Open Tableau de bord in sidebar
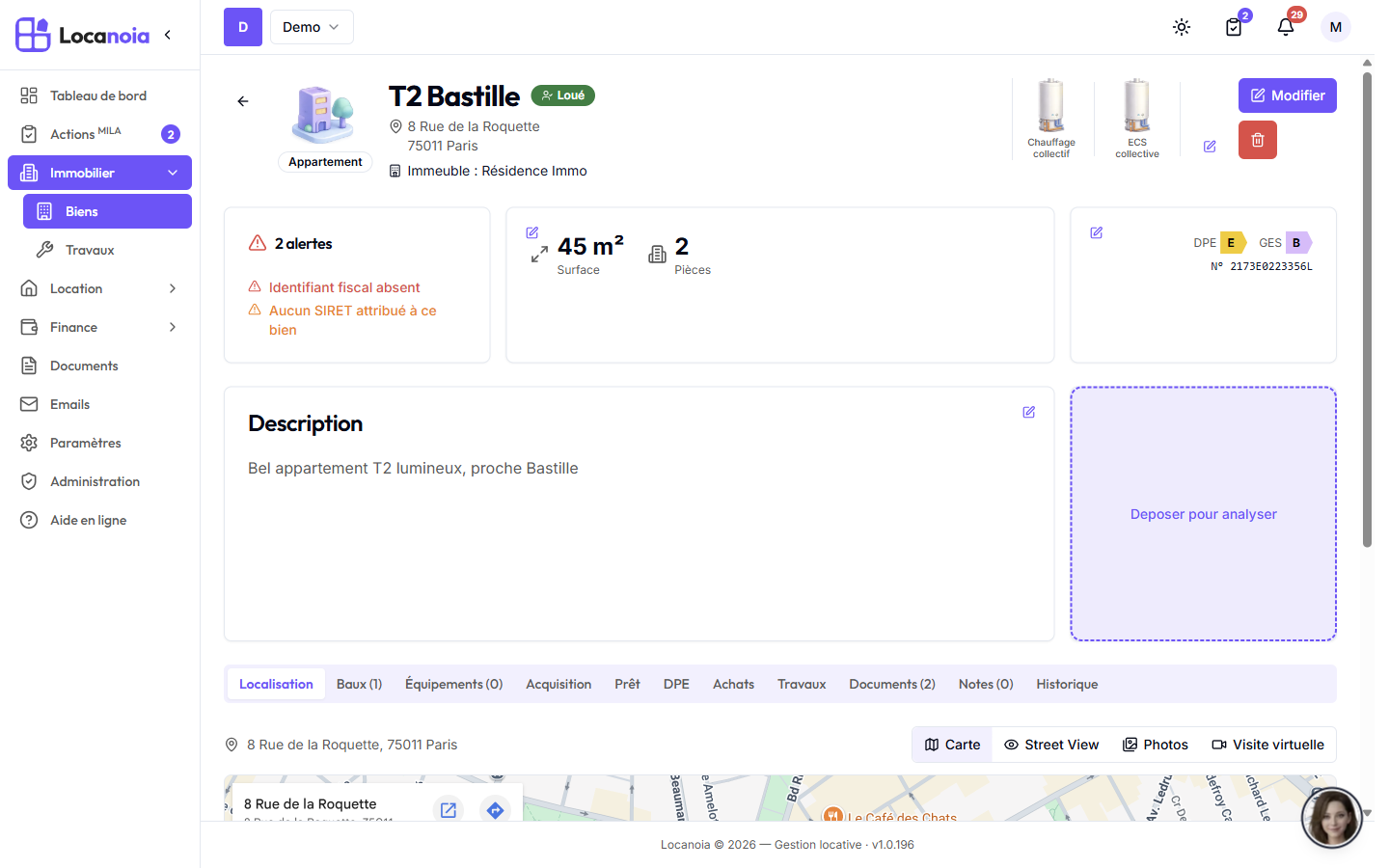The width and height of the screenshot is (1389, 868). point(99,95)
